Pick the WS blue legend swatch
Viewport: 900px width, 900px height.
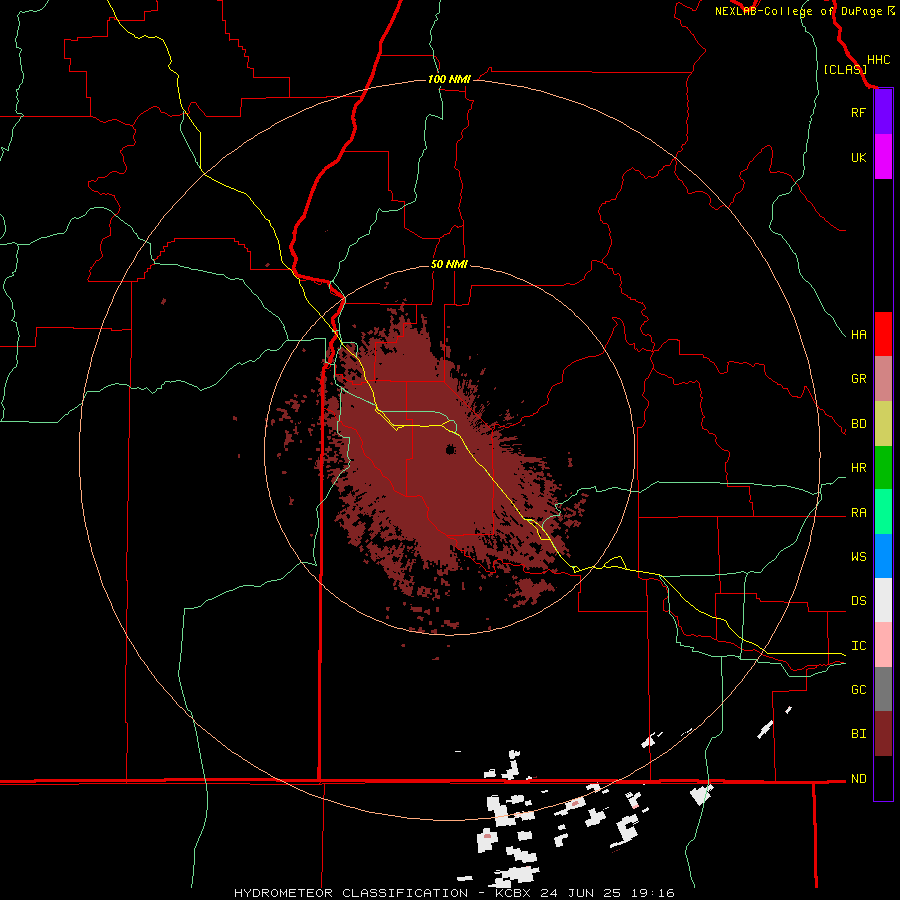tap(883, 556)
